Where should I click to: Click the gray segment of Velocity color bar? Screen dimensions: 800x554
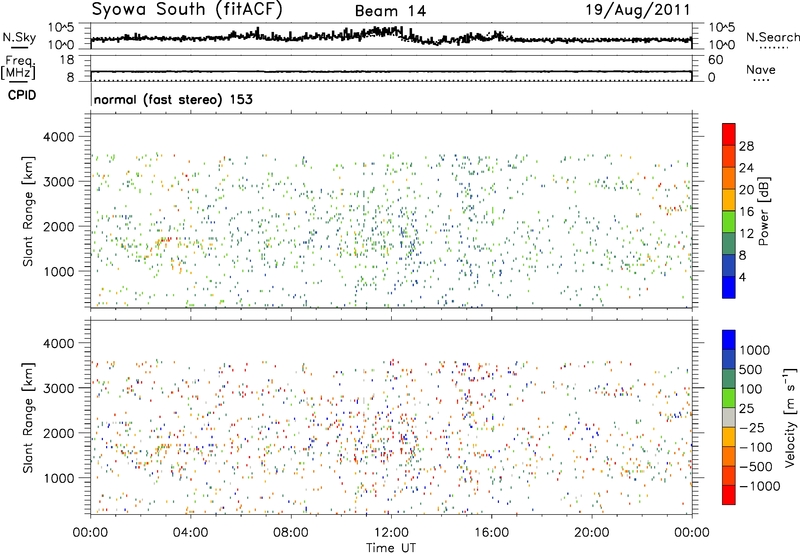coord(729,418)
